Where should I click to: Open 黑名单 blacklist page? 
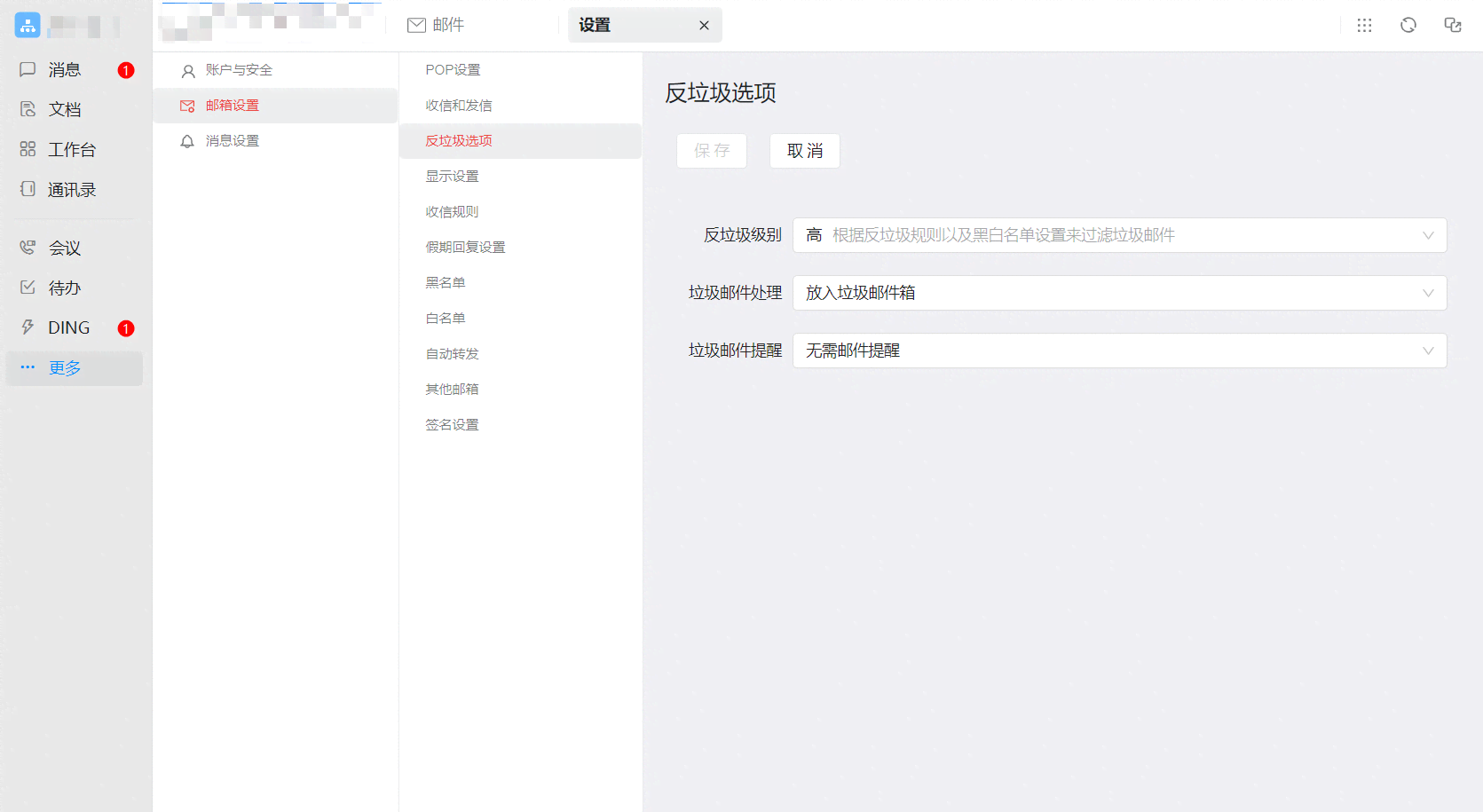pos(520,283)
